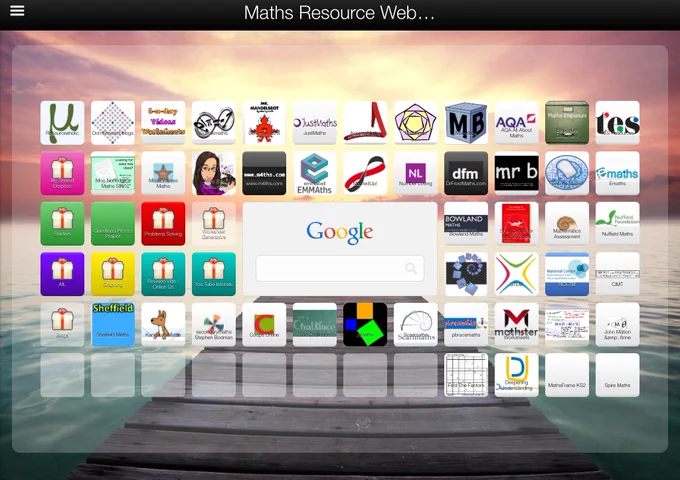This screenshot has width=680, height=480.
Task: Open the four-colour X logo tile
Action: pos(517,274)
